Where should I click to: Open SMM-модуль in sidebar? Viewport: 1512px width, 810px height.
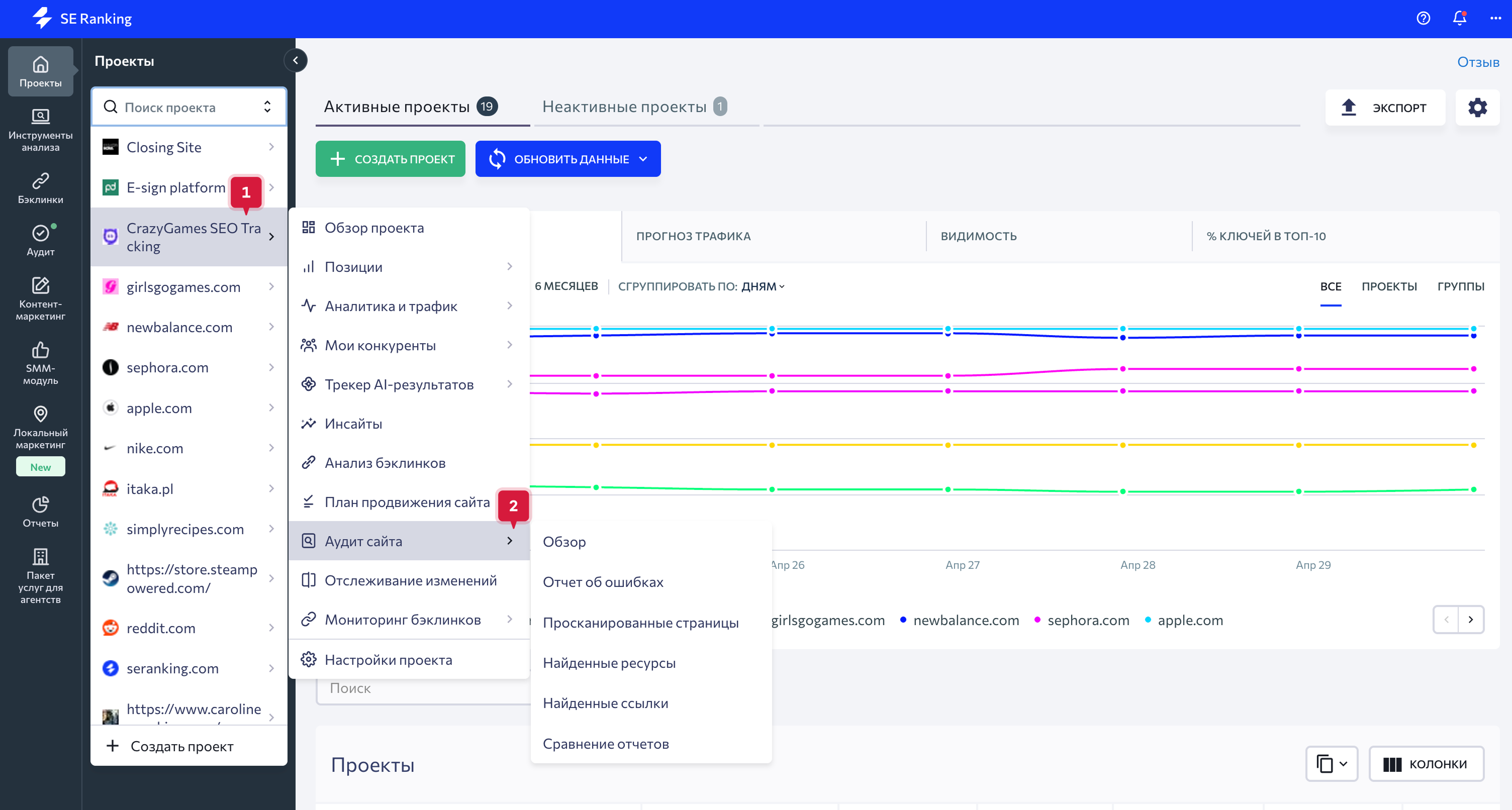[x=41, y=363]
